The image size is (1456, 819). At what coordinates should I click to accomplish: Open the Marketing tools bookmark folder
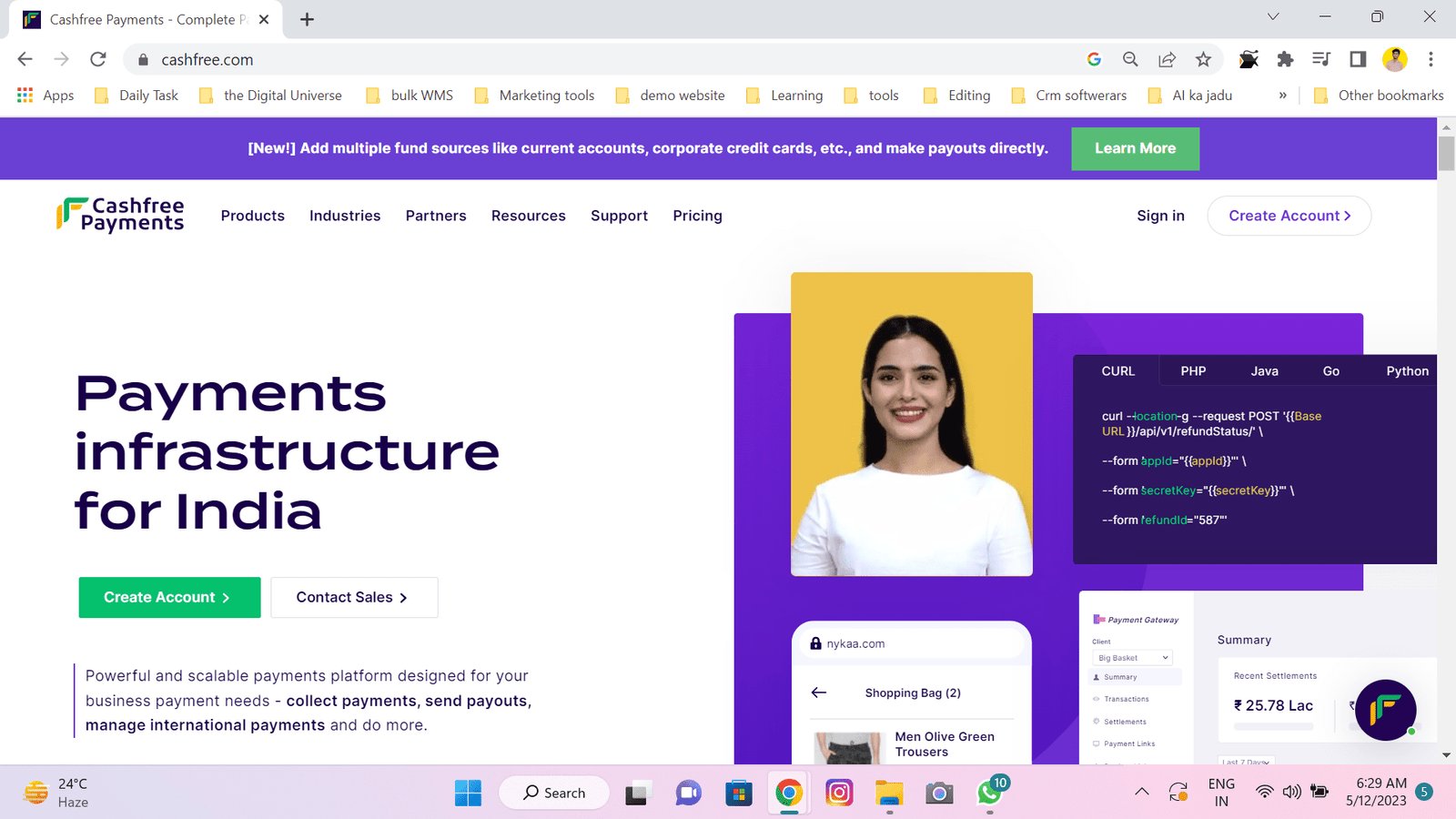pos(534,96)
